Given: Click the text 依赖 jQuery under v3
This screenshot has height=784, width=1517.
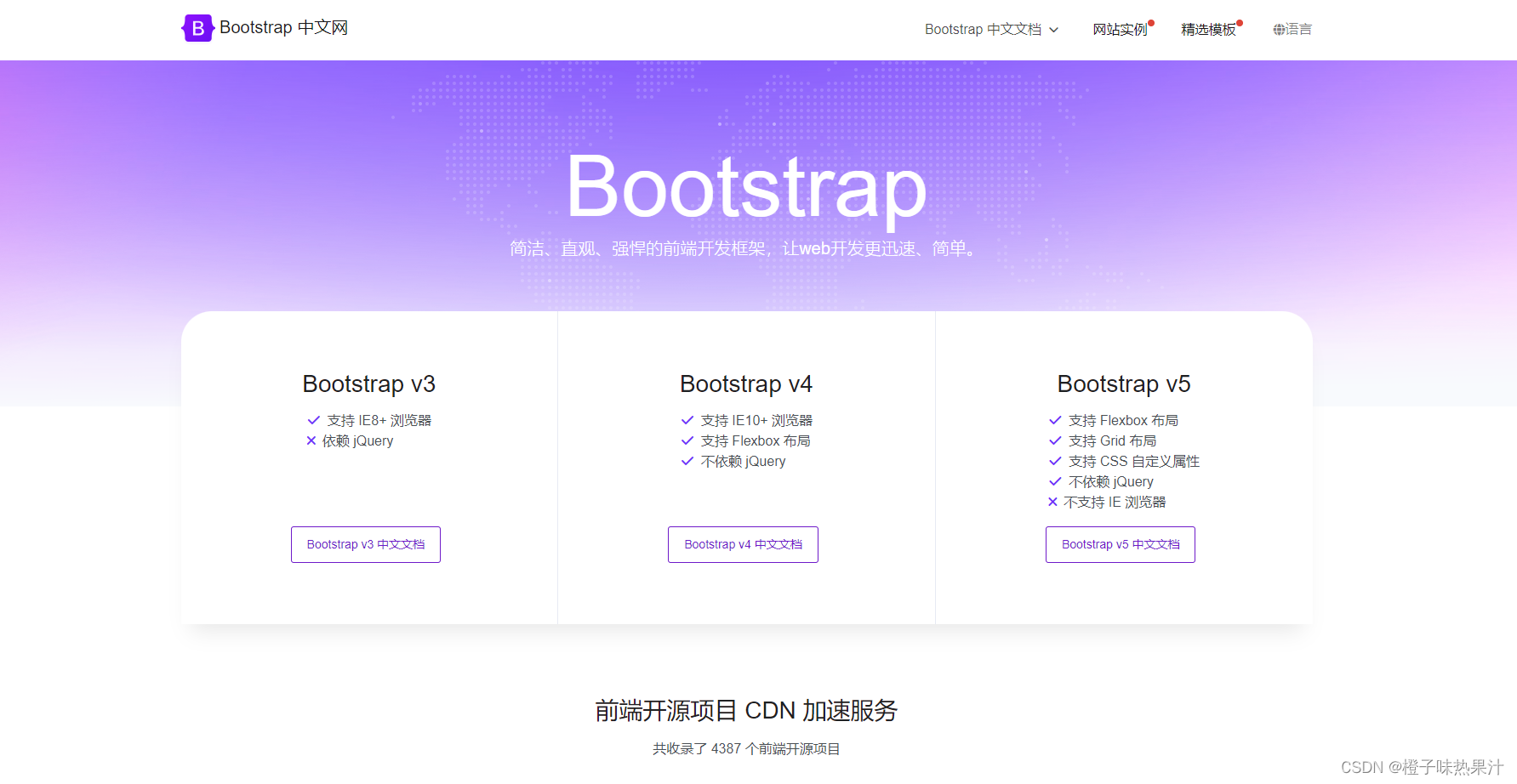Looking at the screenshot, I should (358, 440).
